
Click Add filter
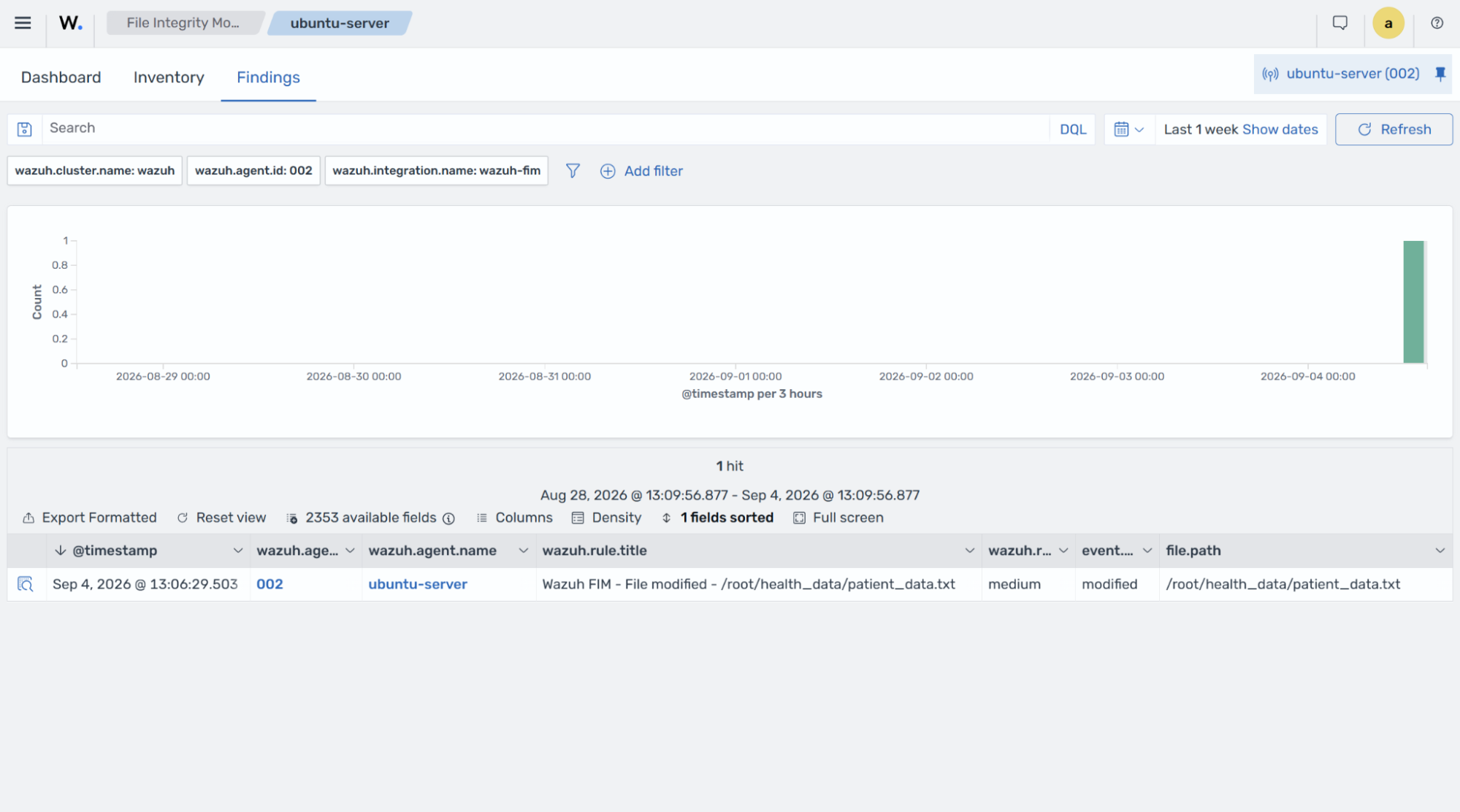(641, 171)
